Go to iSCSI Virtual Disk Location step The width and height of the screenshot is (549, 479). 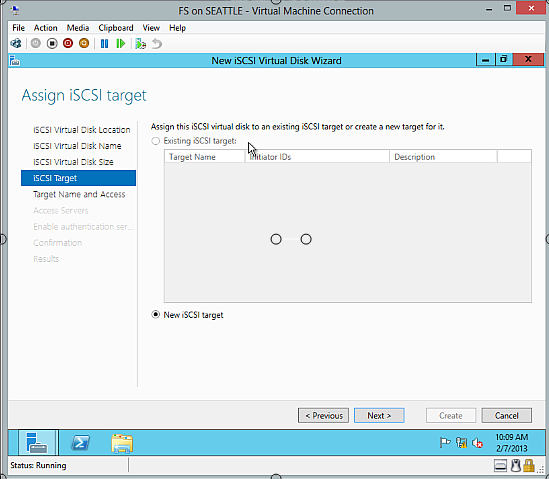point(82,130)
